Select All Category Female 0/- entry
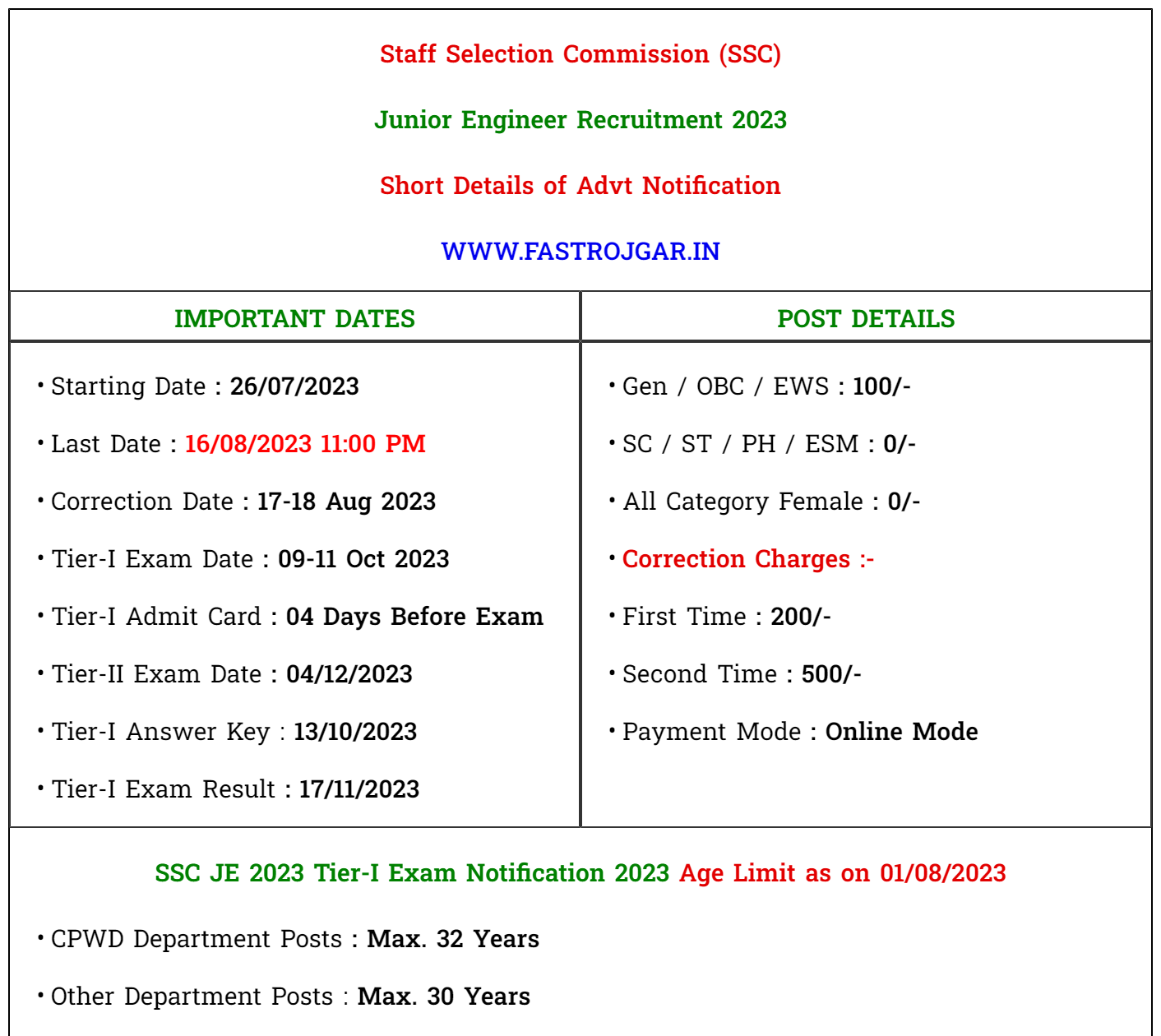1161x1036 pixels. (771, 502)
